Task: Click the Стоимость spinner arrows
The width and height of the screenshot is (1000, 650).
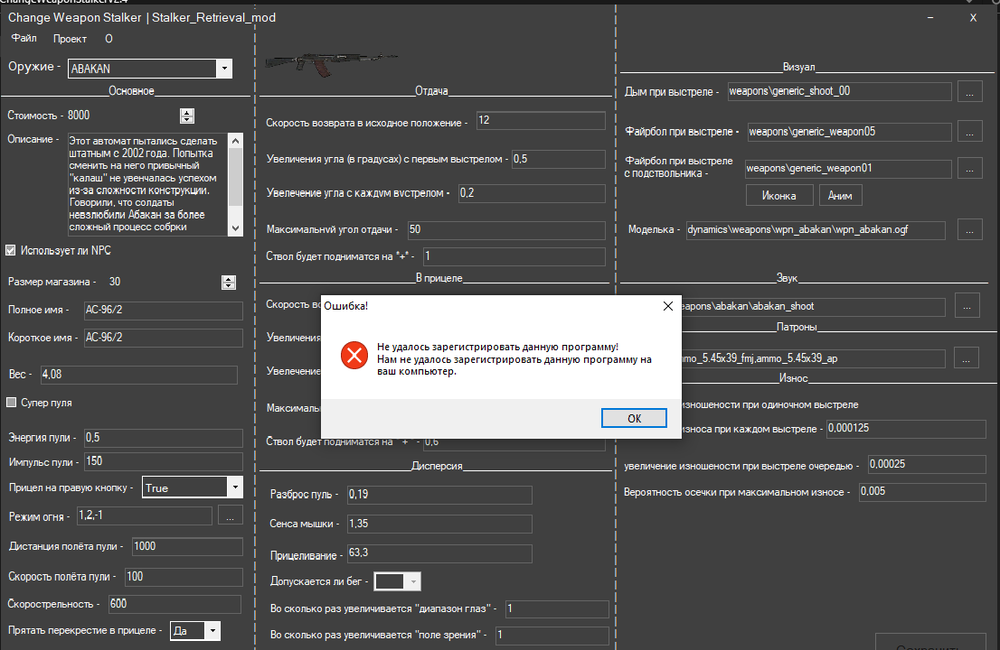Action: (187, 116)
